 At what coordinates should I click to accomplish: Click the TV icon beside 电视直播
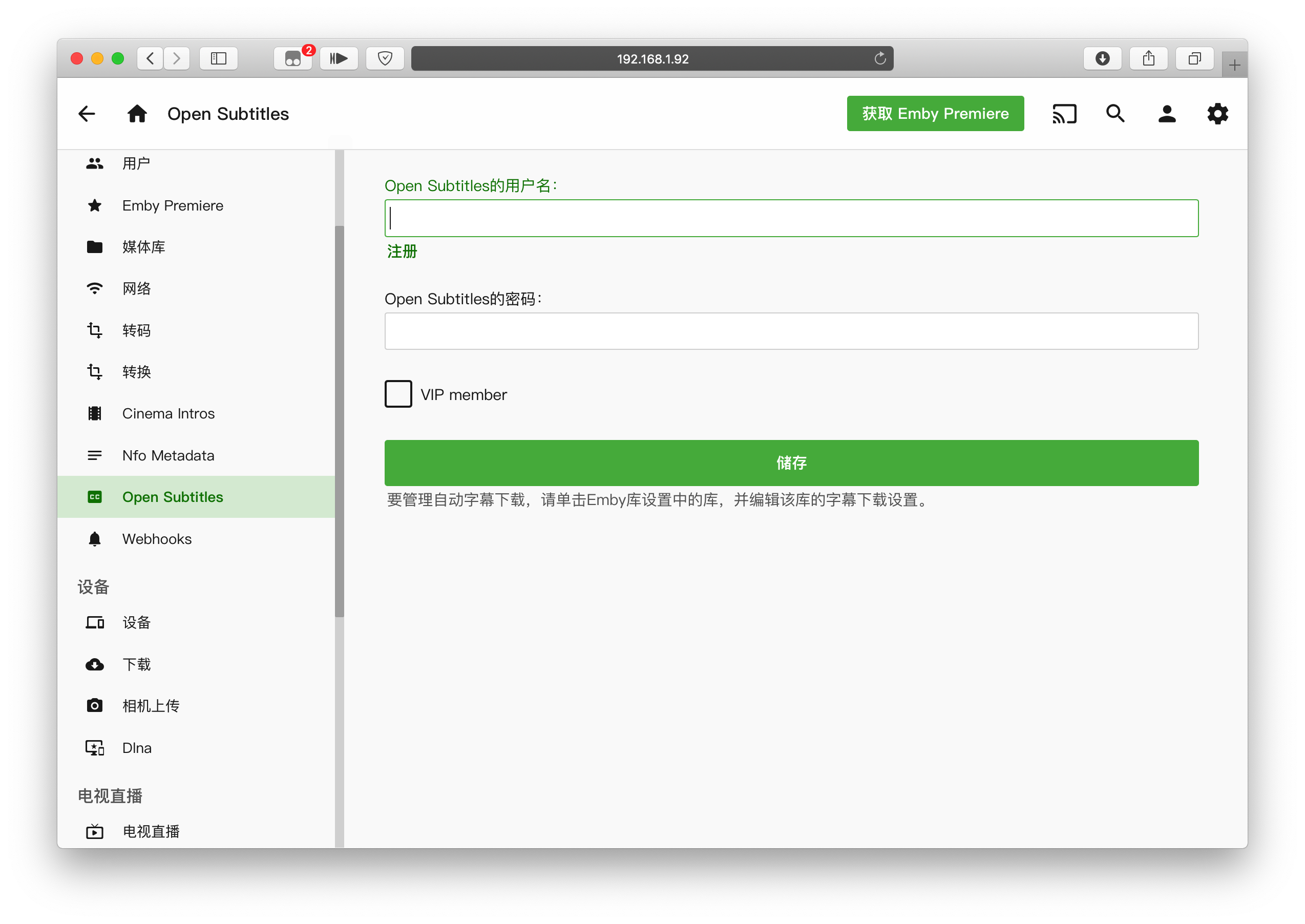(x=94, y=831)
